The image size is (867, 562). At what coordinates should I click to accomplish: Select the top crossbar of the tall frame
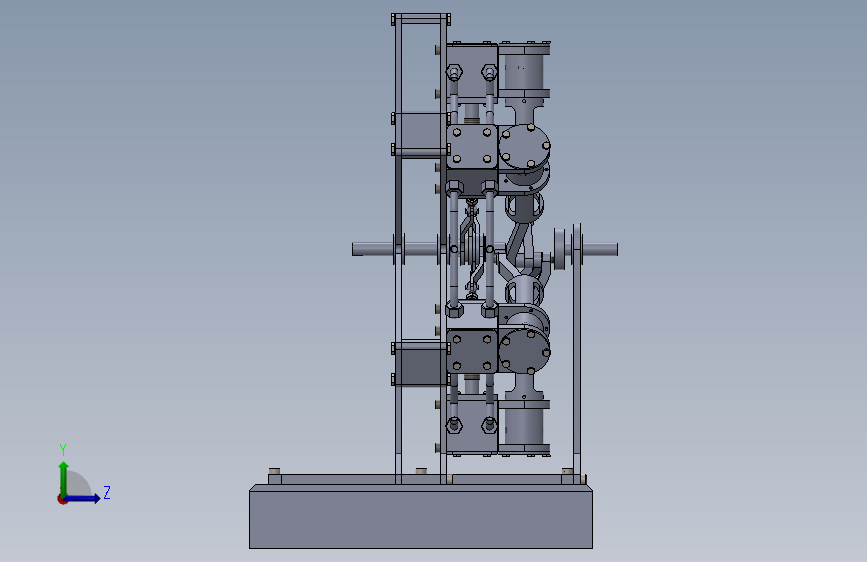421,19
